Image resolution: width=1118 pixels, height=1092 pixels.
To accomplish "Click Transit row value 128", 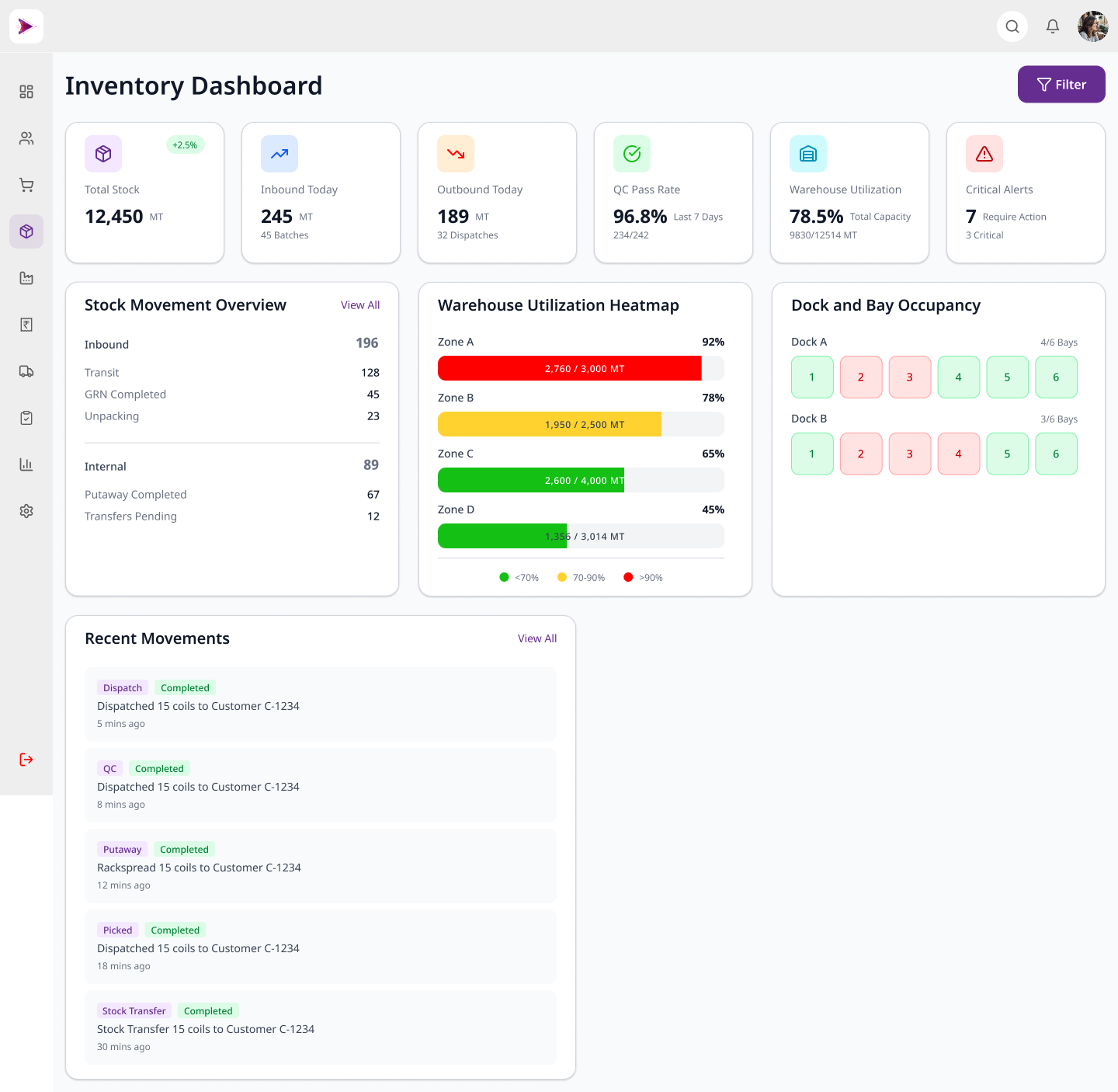I will point(370,373).
